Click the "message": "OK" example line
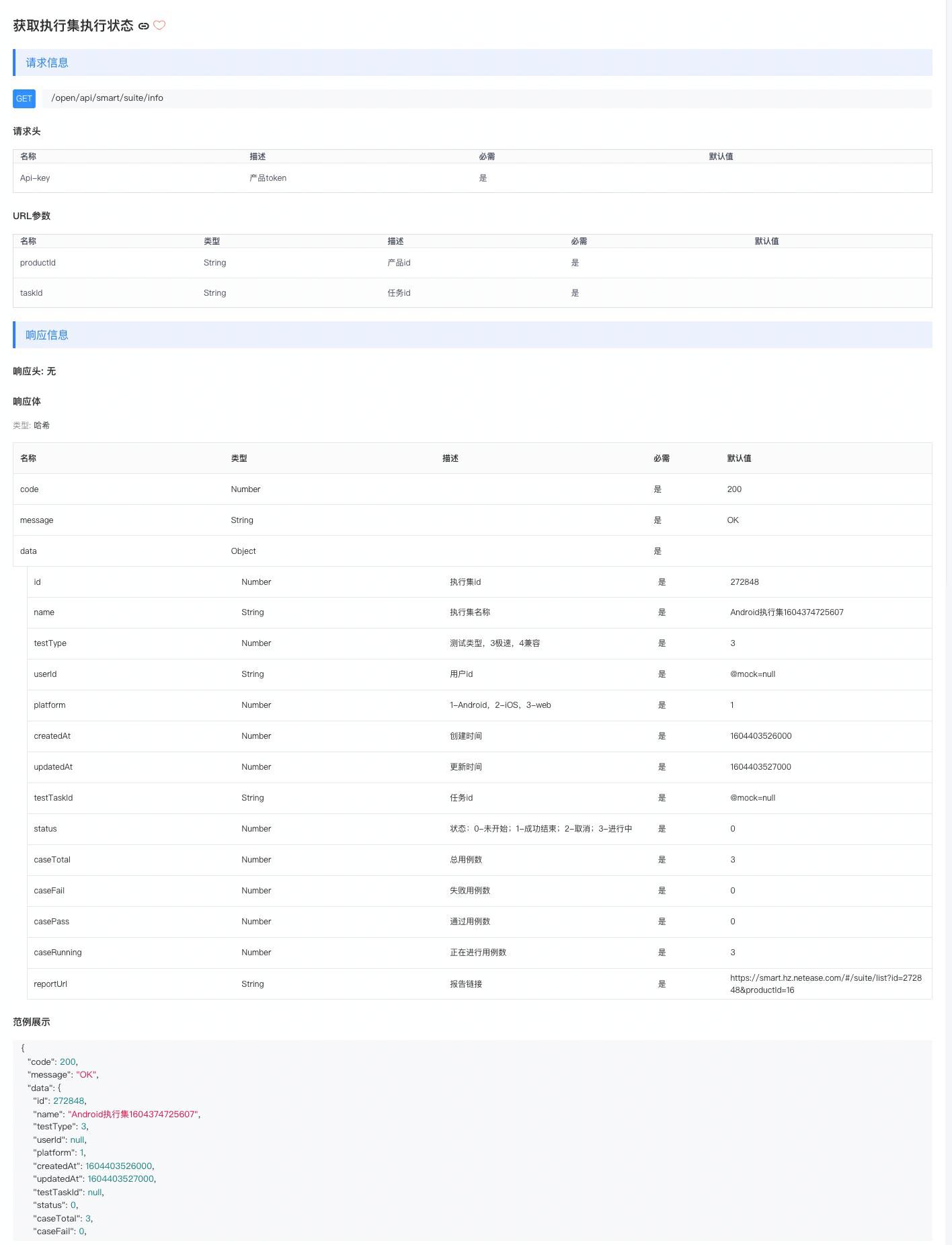The width and height of the screenshot is (952, 1245). (63, 1075)
